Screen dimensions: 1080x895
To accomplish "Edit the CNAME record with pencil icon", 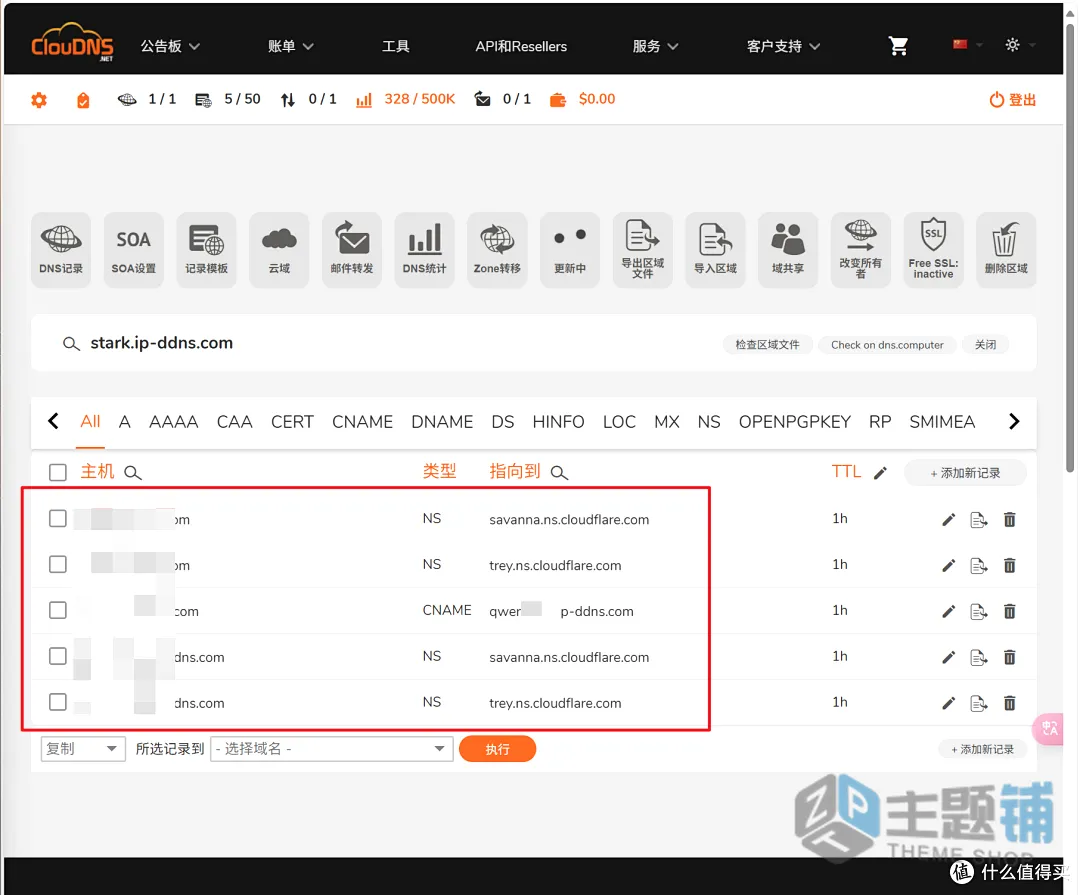I will pyautogui.click(x=948, y=611).
